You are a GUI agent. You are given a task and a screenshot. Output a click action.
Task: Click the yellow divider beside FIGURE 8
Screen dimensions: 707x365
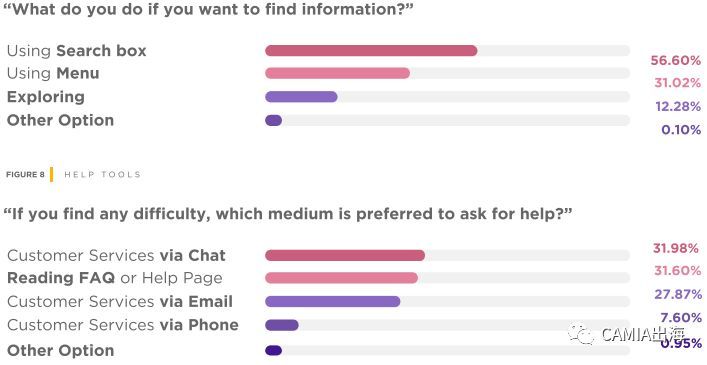pyautogui.click(x=51, y=174)
